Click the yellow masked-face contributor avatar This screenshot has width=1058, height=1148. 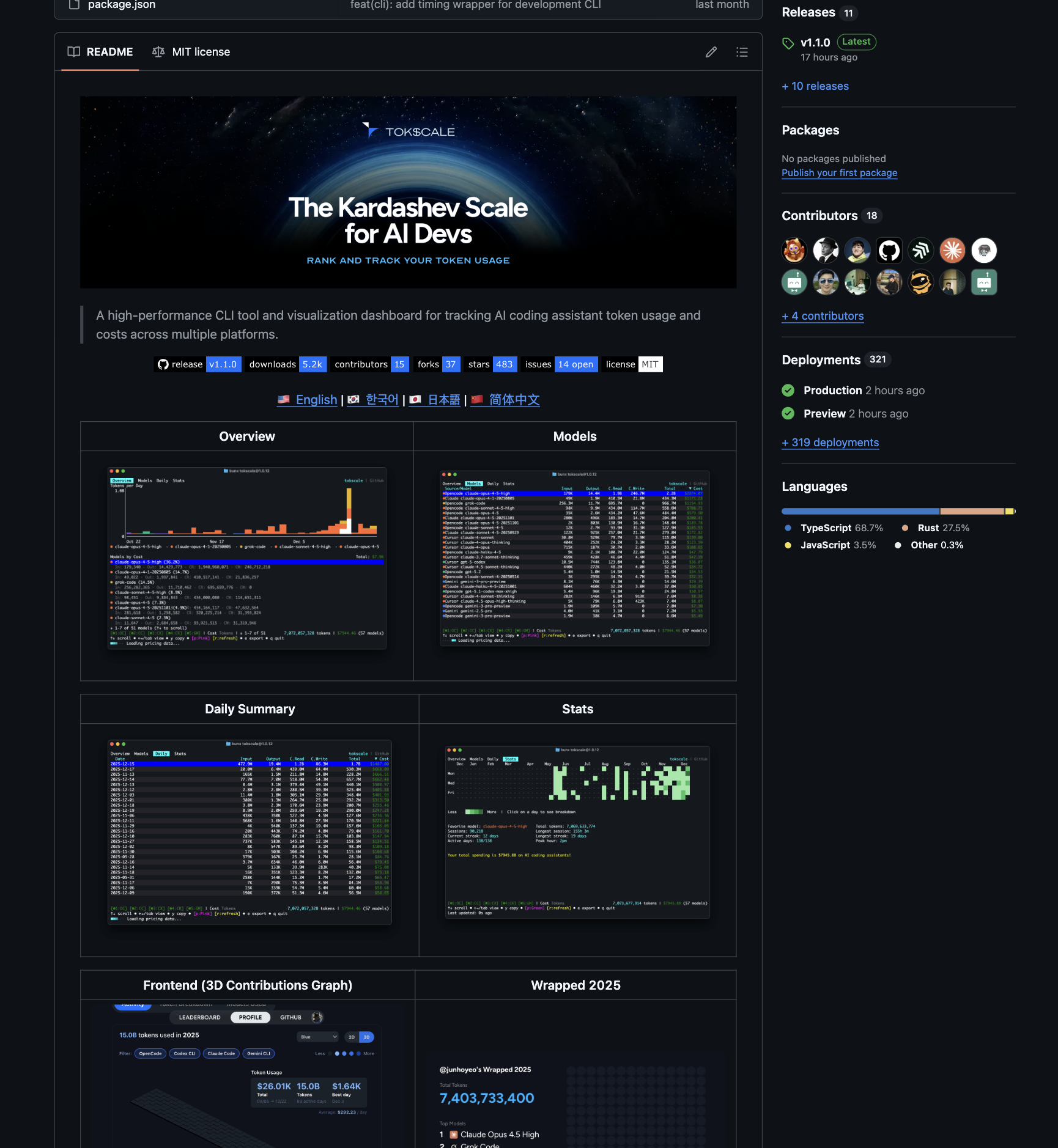[920, 282]
